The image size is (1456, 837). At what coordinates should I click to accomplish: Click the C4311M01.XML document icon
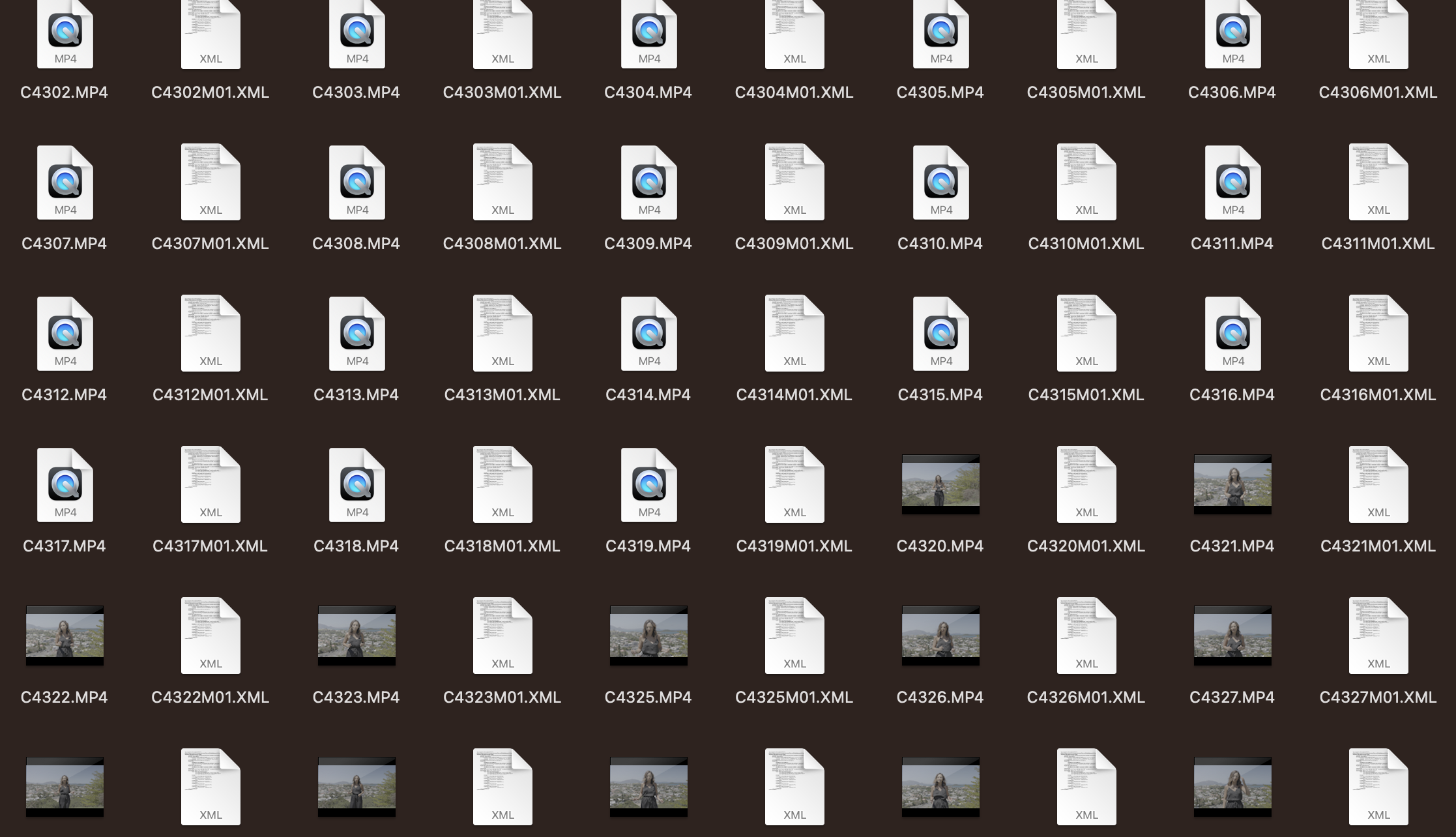pos(1378,183)
